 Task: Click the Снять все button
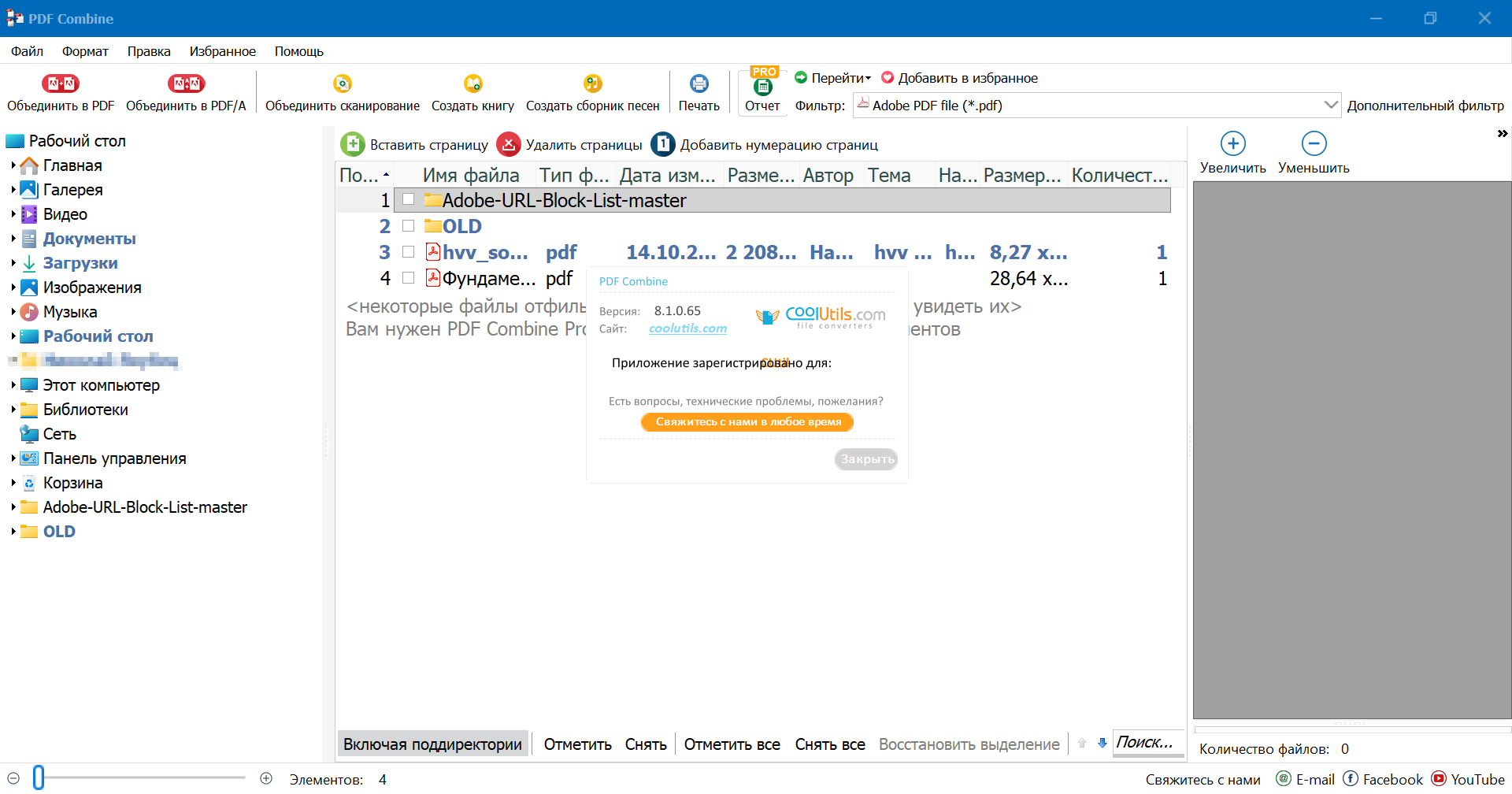(830, 744)
